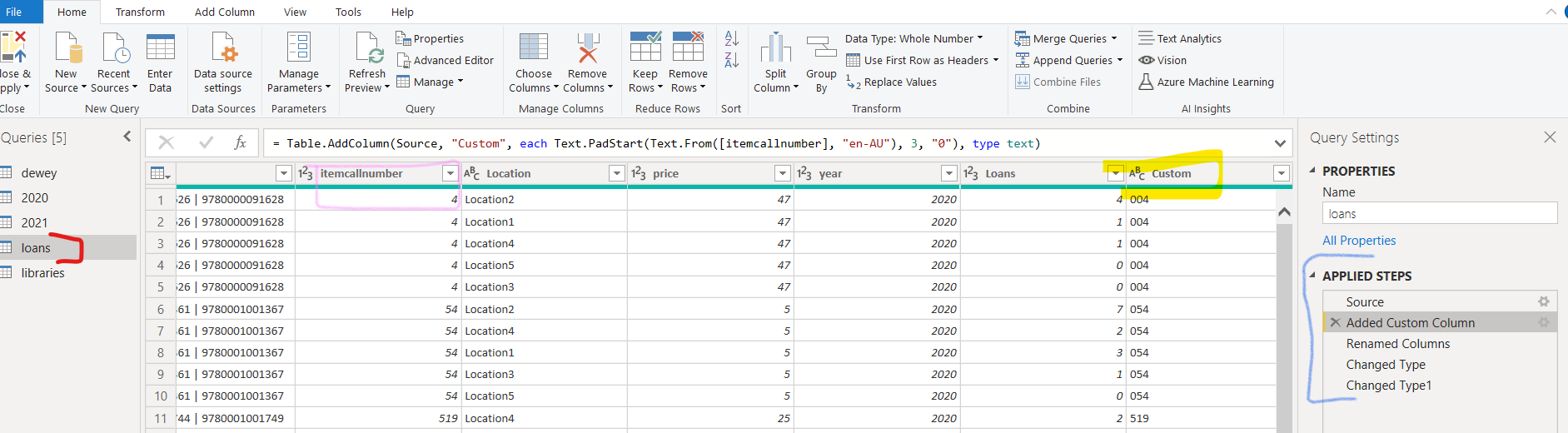Click gear icon beside Source step
Image resolution: width=1568 pixels, height=433 pixels.
[x=1543, y=301]
